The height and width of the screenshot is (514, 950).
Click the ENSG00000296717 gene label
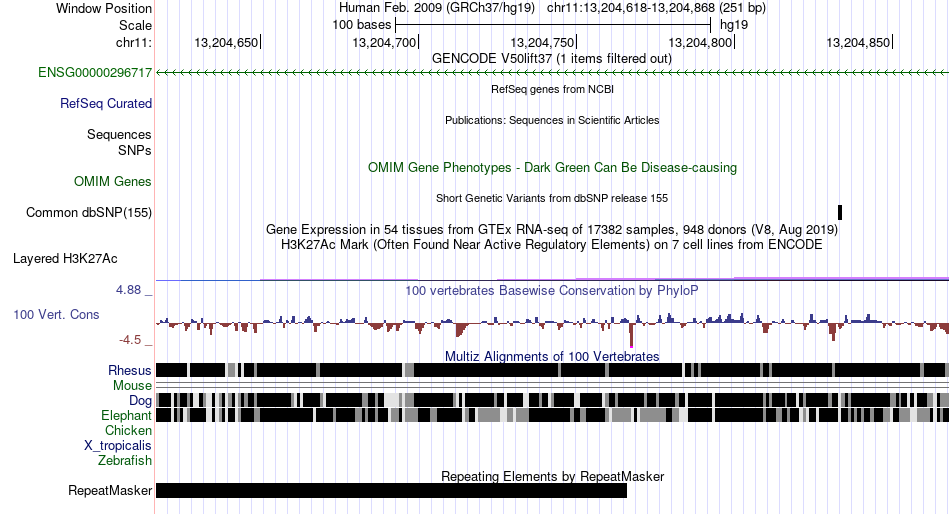tap(95, 73)
